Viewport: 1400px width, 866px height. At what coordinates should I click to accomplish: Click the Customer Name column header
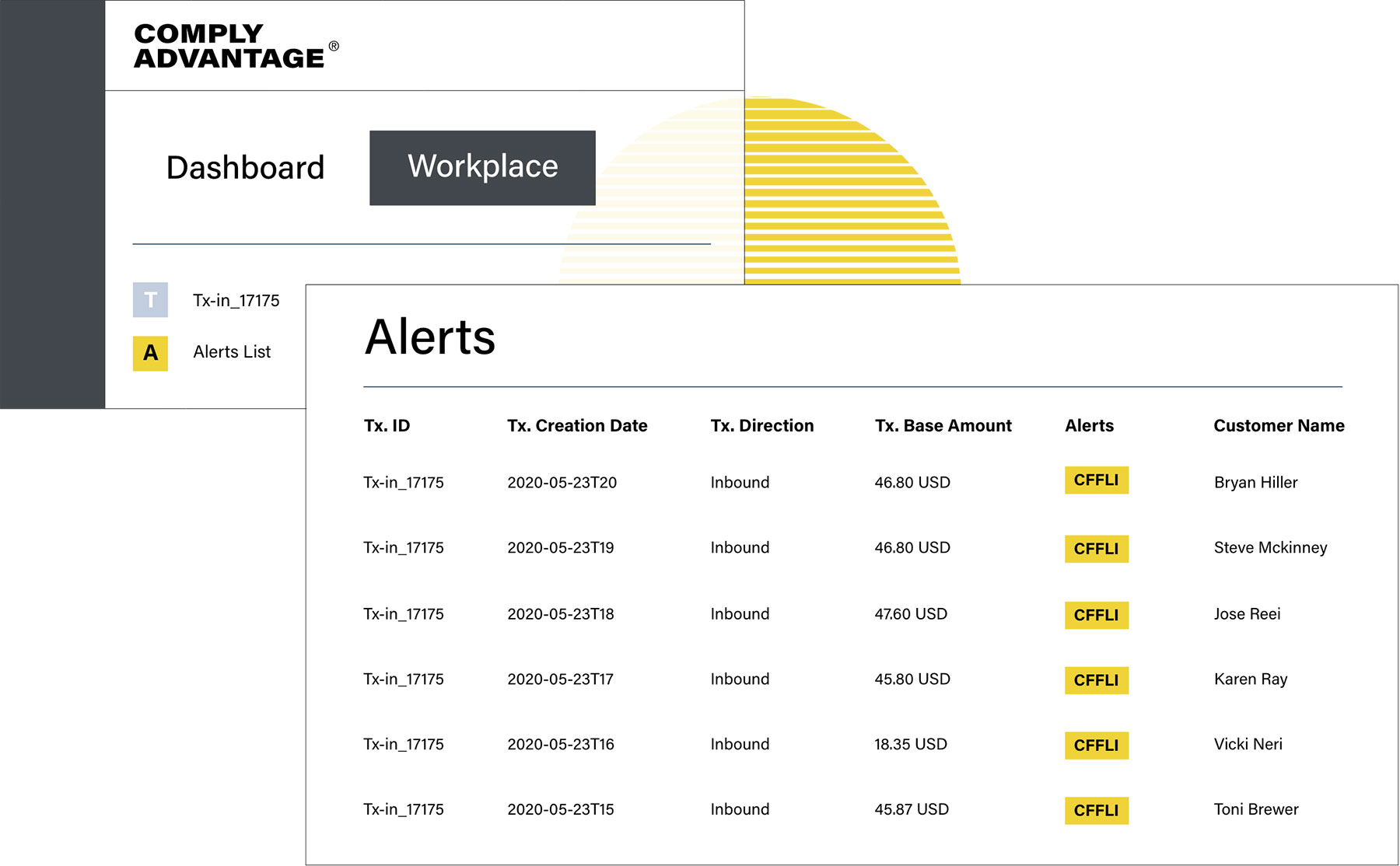click(1279, 426)
